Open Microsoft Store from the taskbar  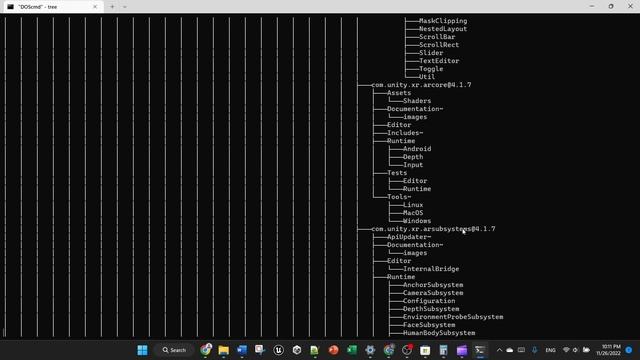pyautogui.click(x=425, y=350)
